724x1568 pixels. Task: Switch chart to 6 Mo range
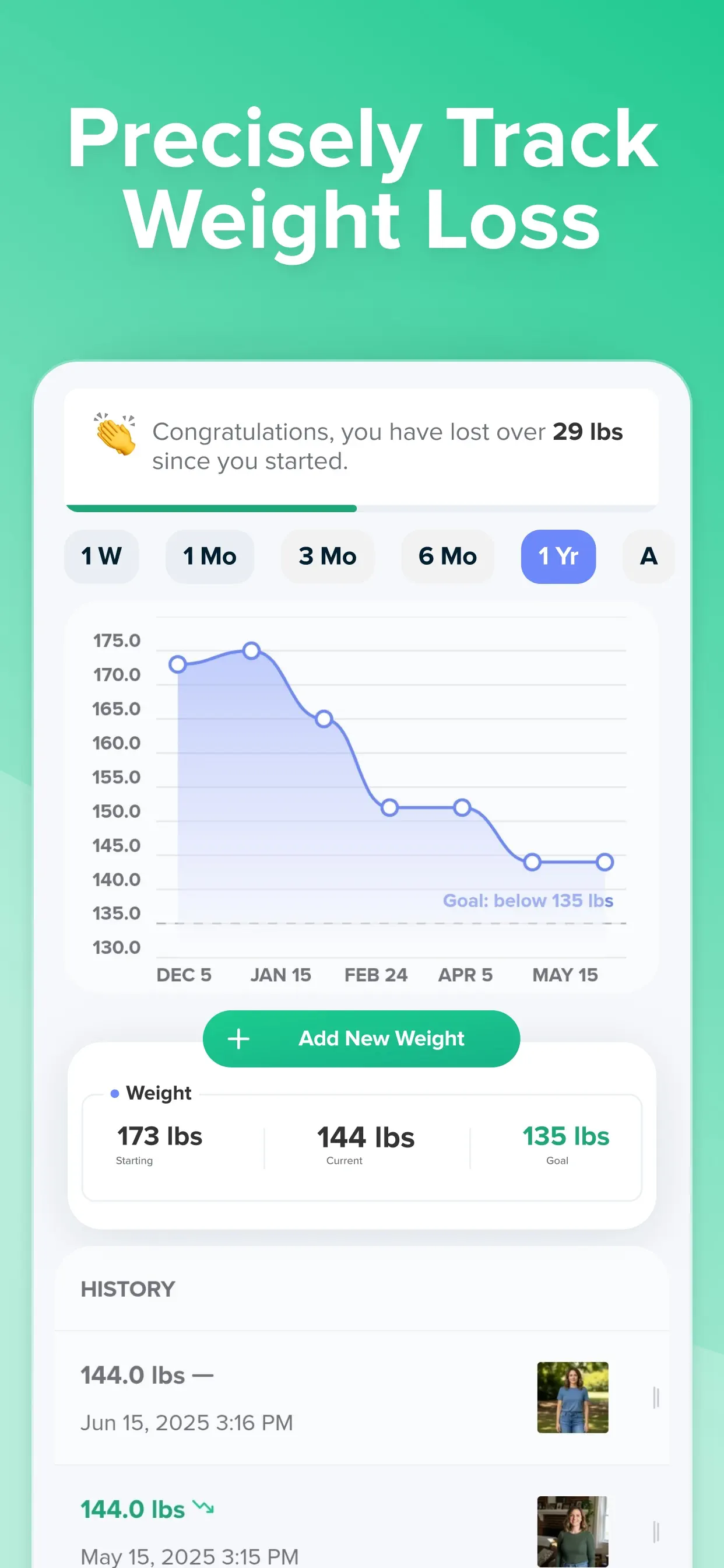coord(448,556)
